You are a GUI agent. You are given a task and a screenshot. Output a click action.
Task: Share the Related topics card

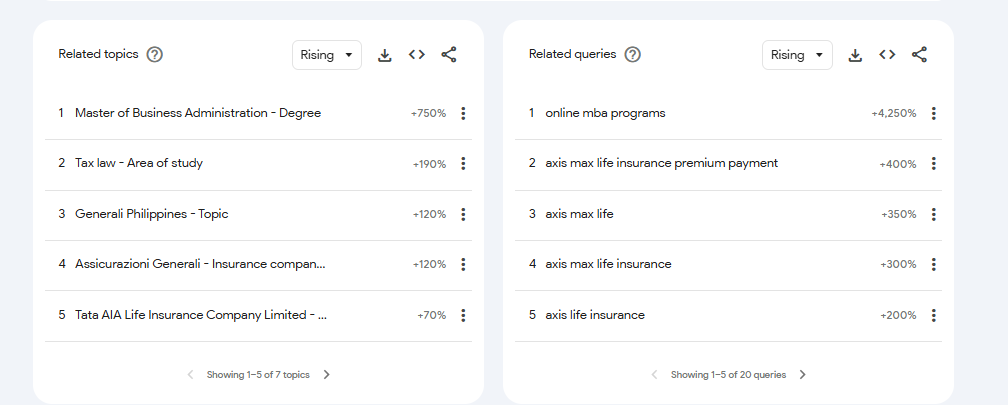(x=449, y=55)
